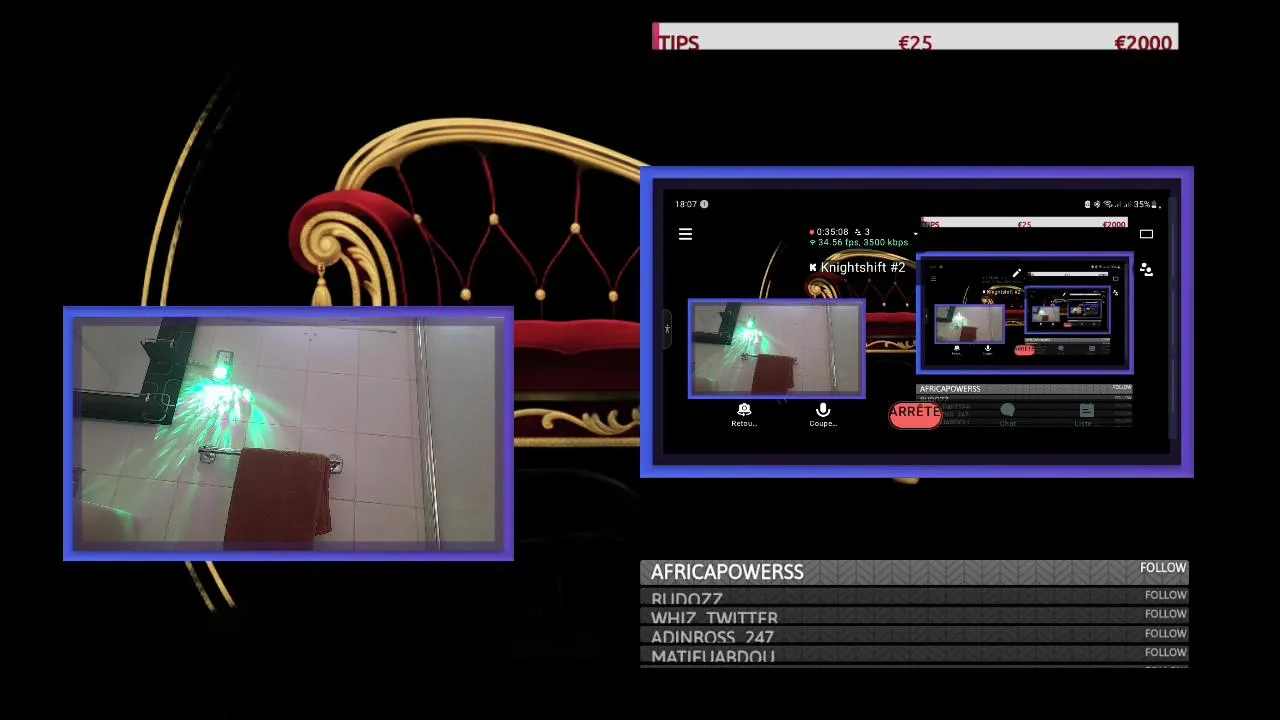1280x720 pixels.
Task: Expand the dropdown caret beside the stream stats
Action: 915,235
